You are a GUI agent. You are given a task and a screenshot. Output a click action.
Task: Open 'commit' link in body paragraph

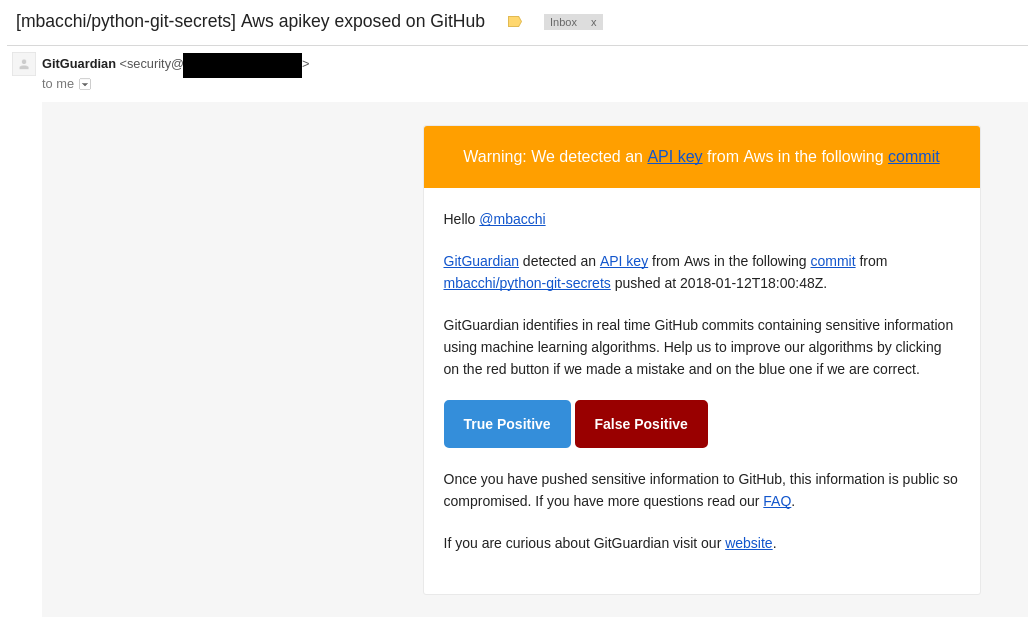pyautogui.click(x=833, y=261)
